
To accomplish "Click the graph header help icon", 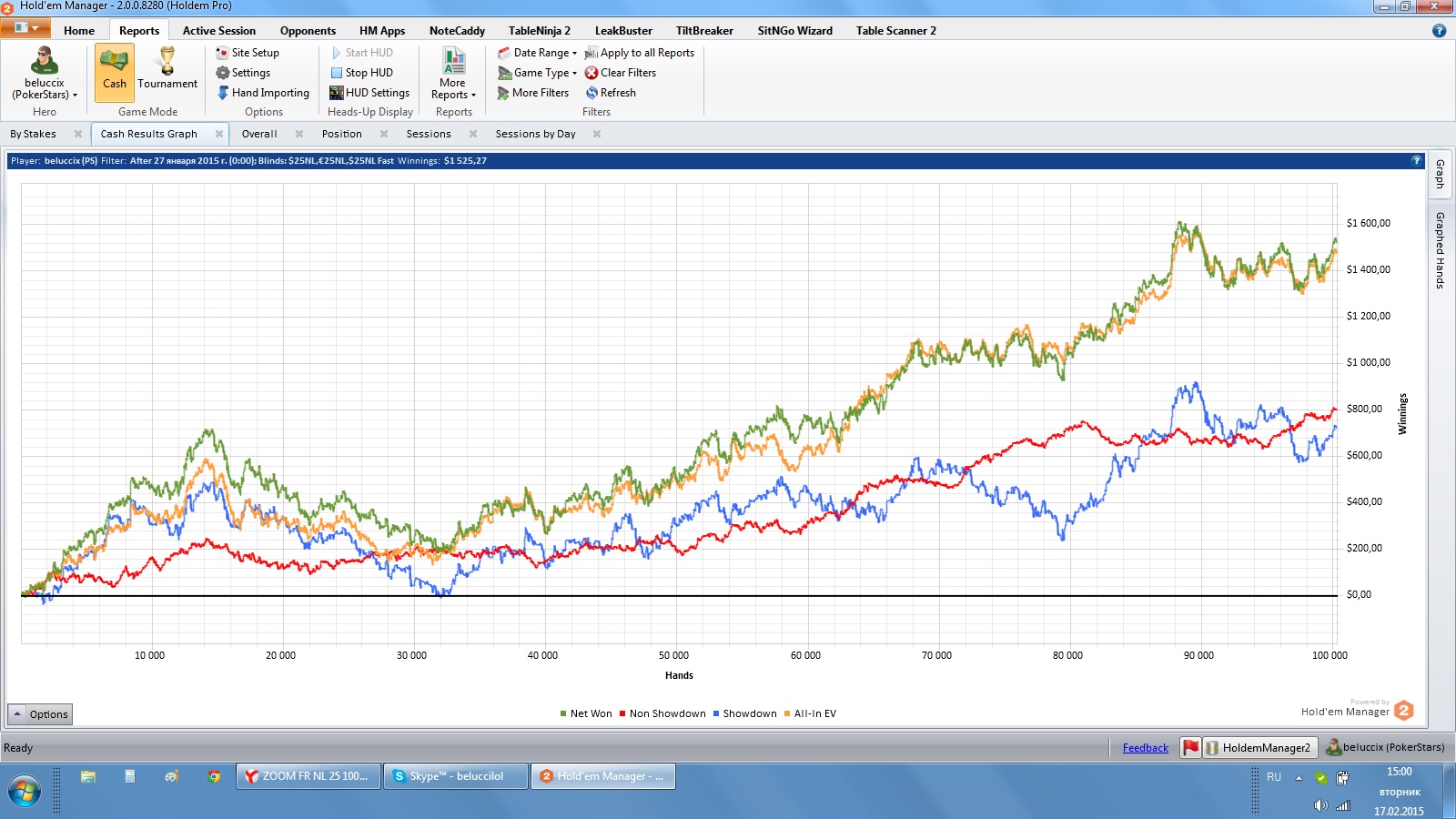I will pos(1416,160).
